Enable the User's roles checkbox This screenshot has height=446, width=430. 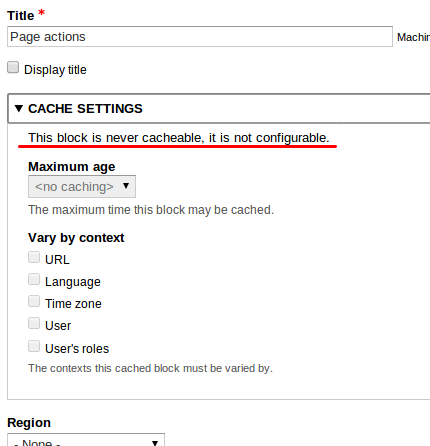click(34, 346)
